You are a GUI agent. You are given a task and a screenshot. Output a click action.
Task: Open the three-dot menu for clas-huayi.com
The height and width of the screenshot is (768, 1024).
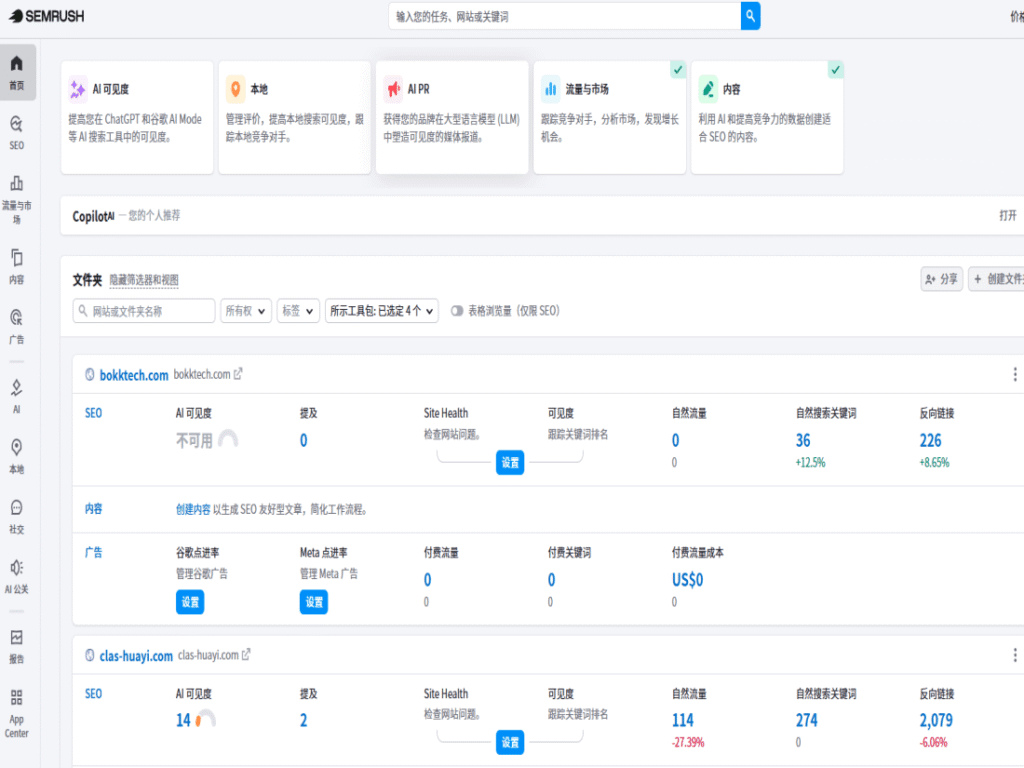[x=1016, y=655]
